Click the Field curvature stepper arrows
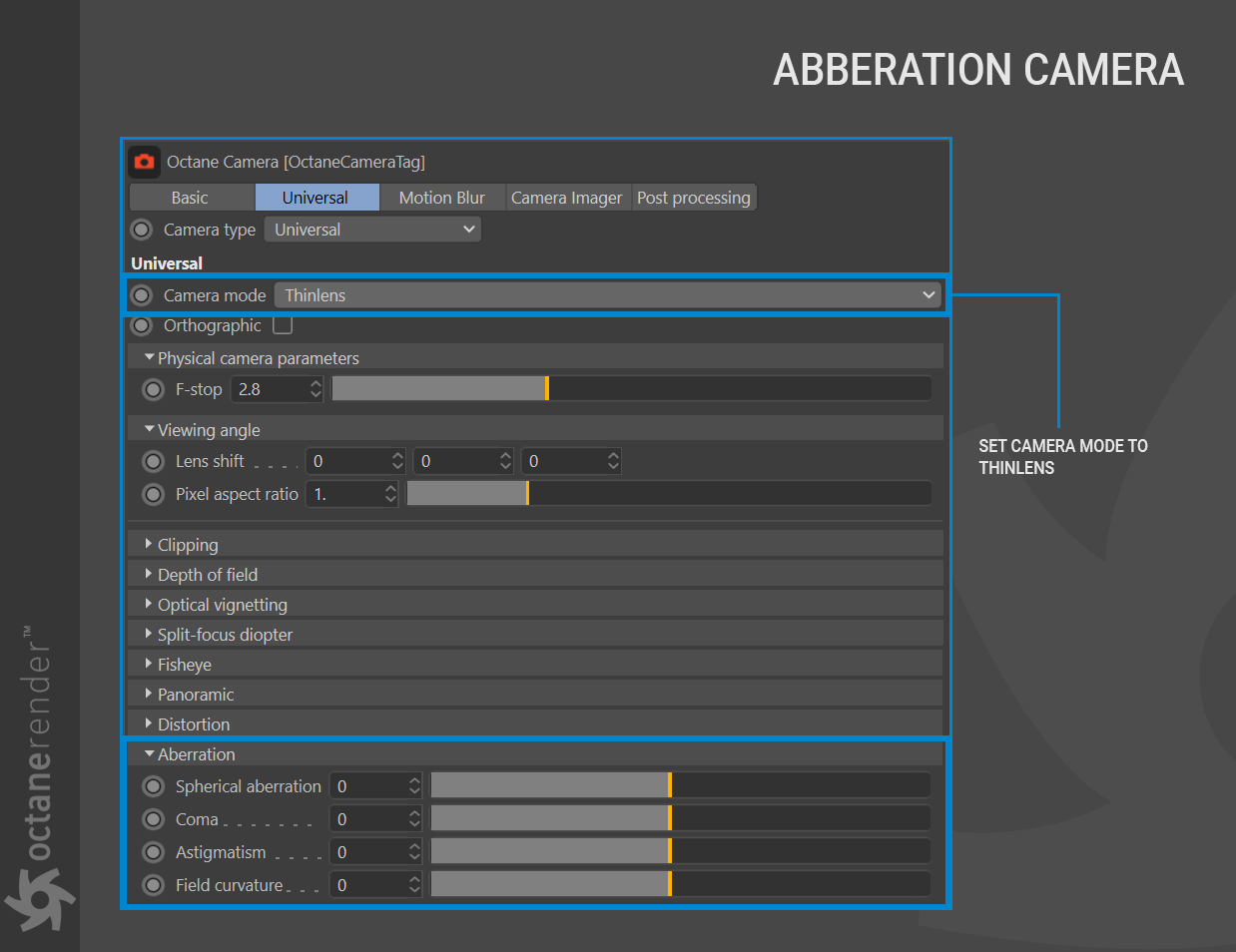The image size is (1236, 952). 414,885
